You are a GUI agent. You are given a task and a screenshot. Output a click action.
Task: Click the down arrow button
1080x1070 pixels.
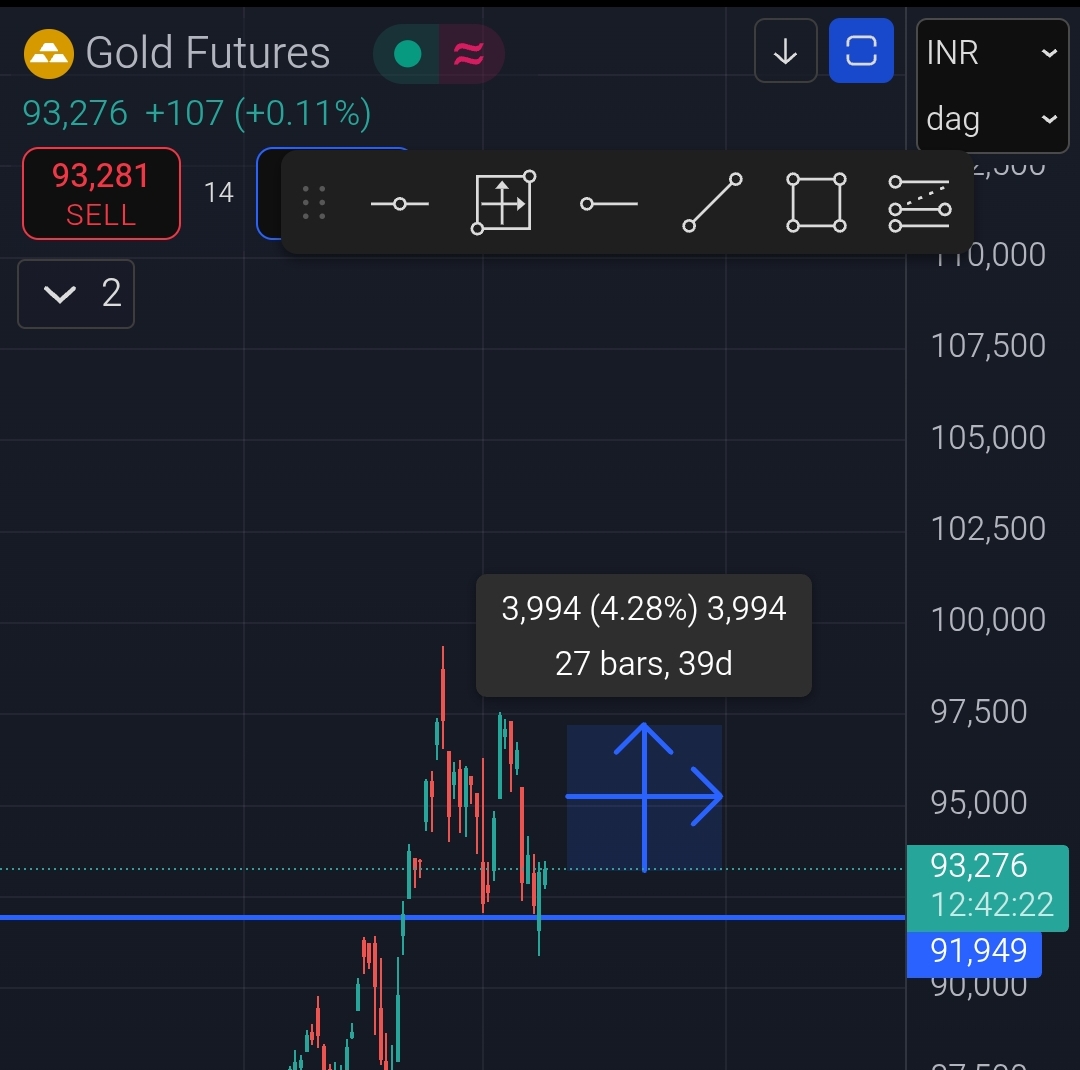(786, 51)
